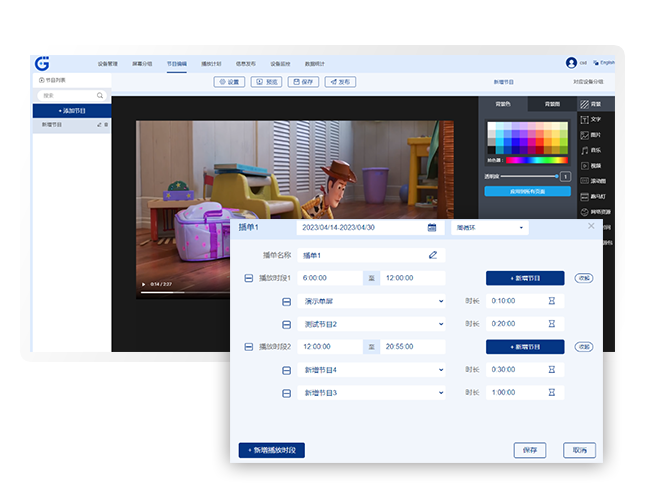Click the 收起 toggle for 播放时段1
Image resolution: width=645 pixels, height=504 pixels.
583,278
